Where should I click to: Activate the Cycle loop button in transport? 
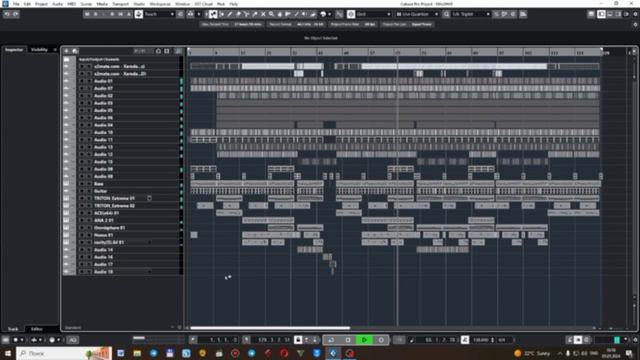331,340
